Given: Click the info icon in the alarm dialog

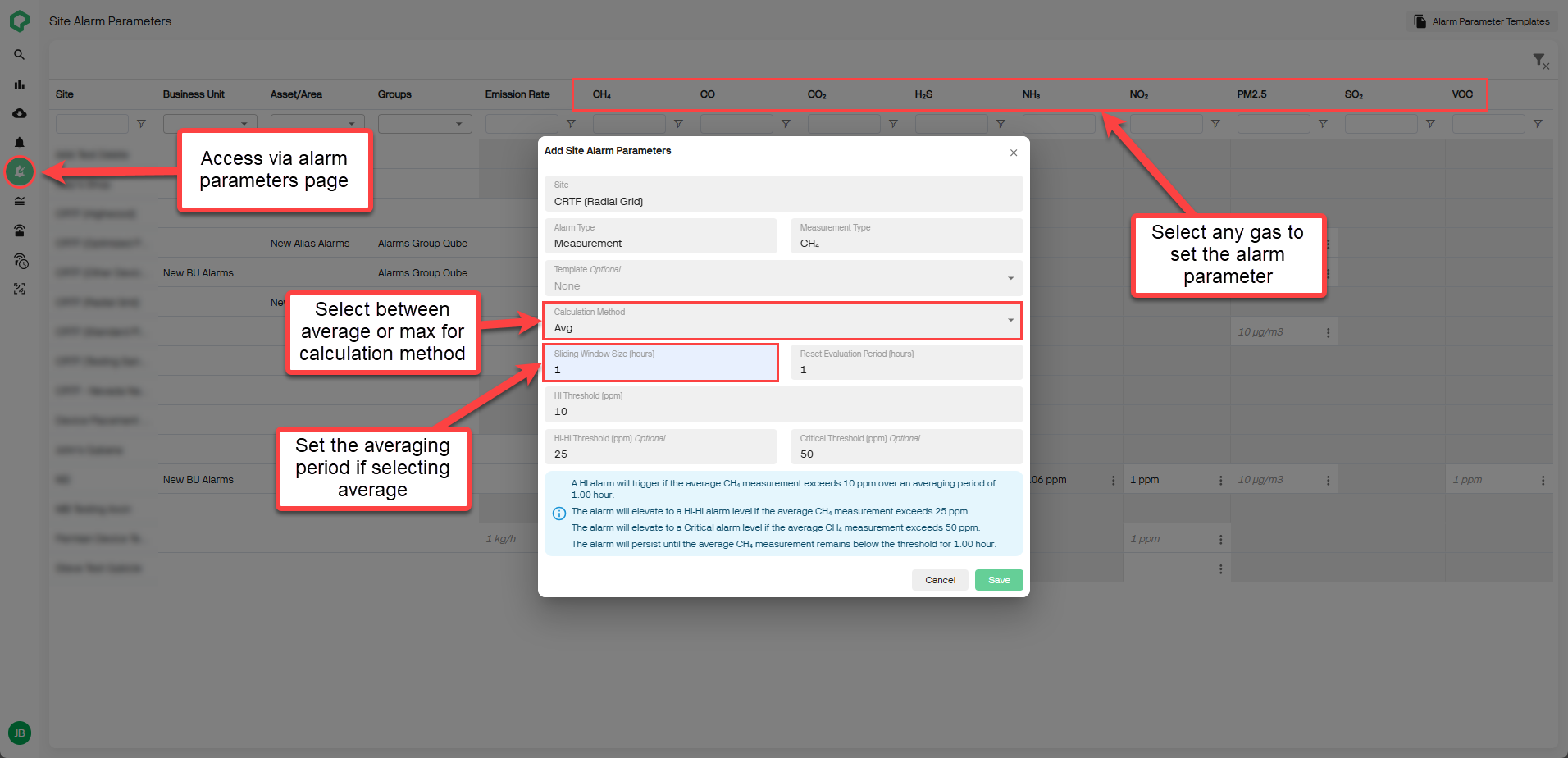Looking at the screenshot, I should [558, 513].
